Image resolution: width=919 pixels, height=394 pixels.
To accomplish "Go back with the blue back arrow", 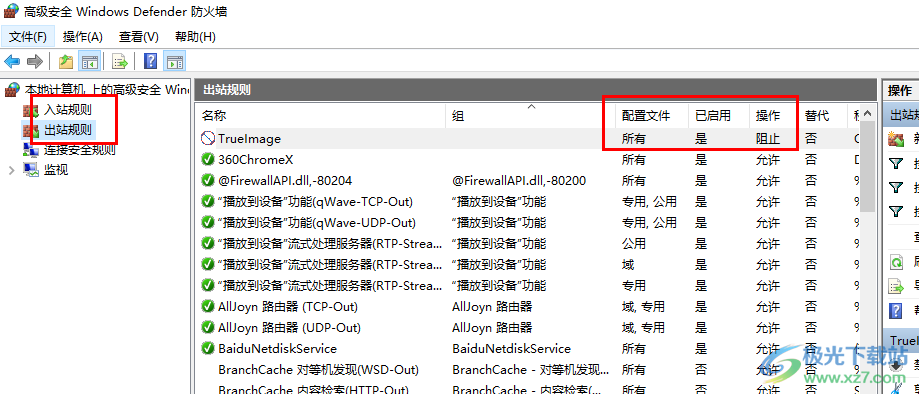I will tap(12, 61).
